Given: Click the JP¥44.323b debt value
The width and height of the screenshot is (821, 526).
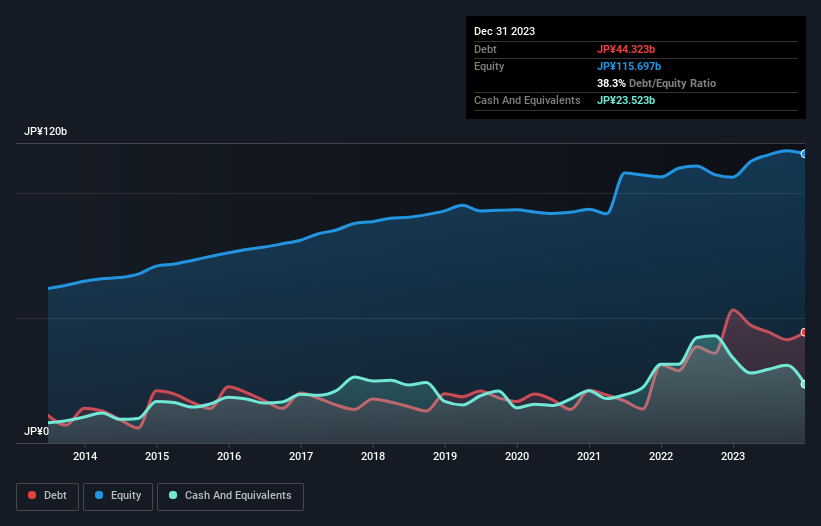Looking at the screenshot, I should (626, 49).
